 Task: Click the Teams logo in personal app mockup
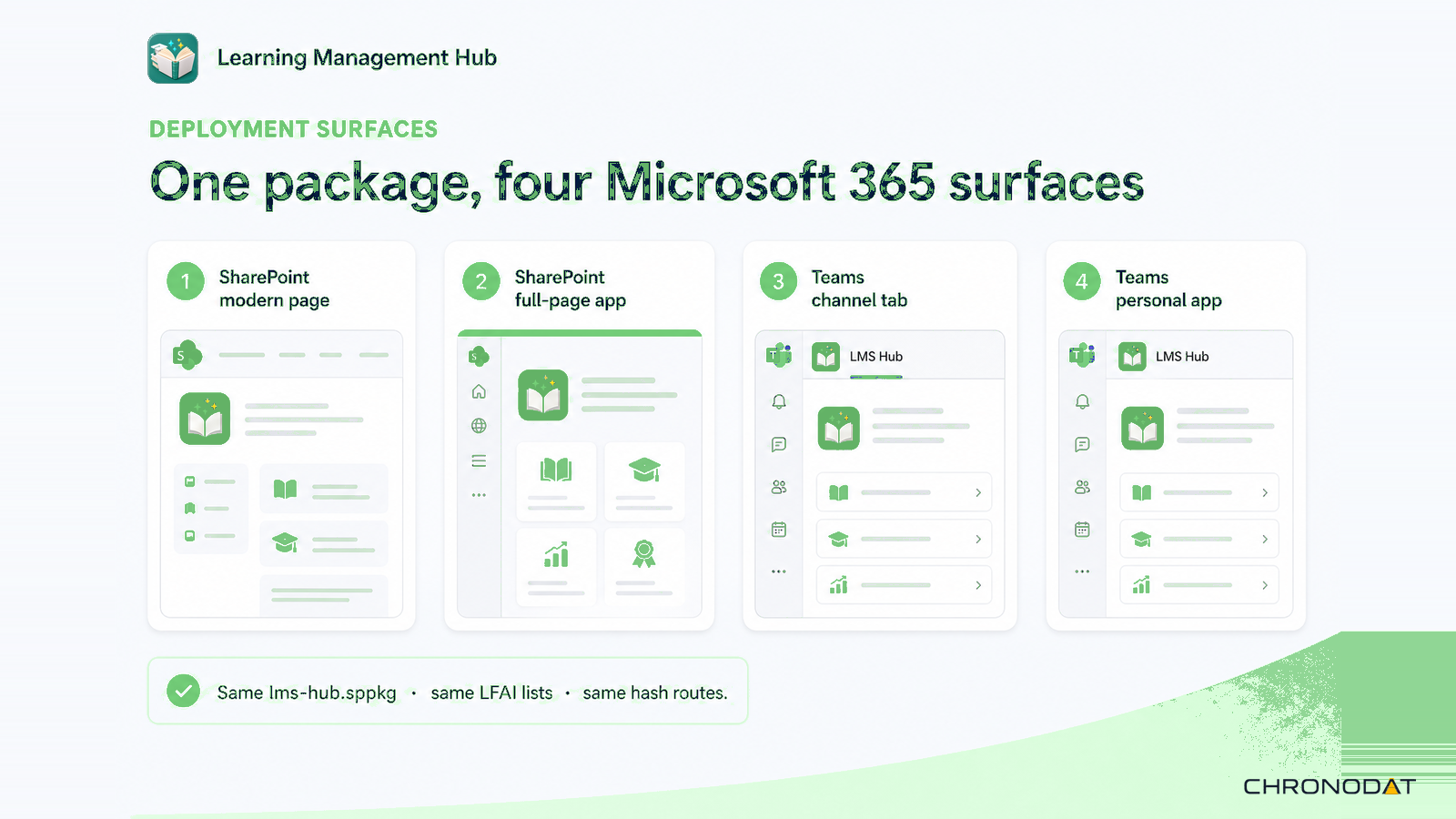tap(1082, 356)
